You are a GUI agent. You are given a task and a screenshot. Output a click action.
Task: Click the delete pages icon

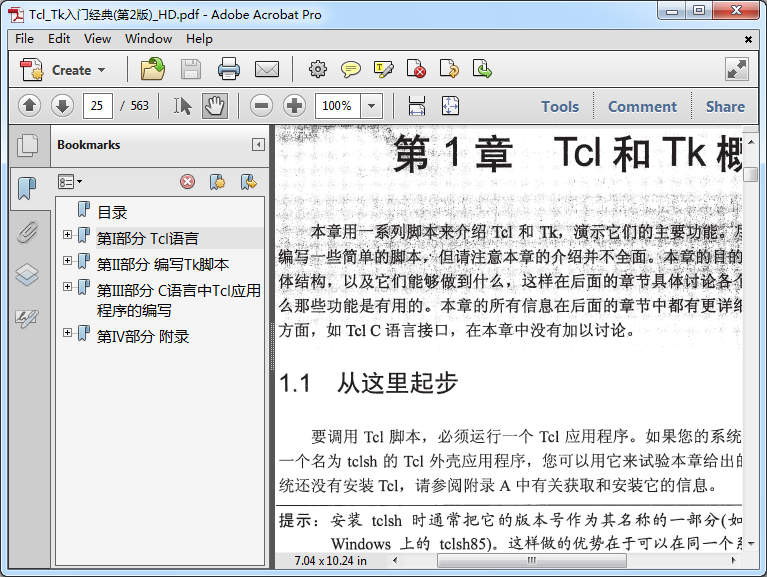(x=416, y=69)
